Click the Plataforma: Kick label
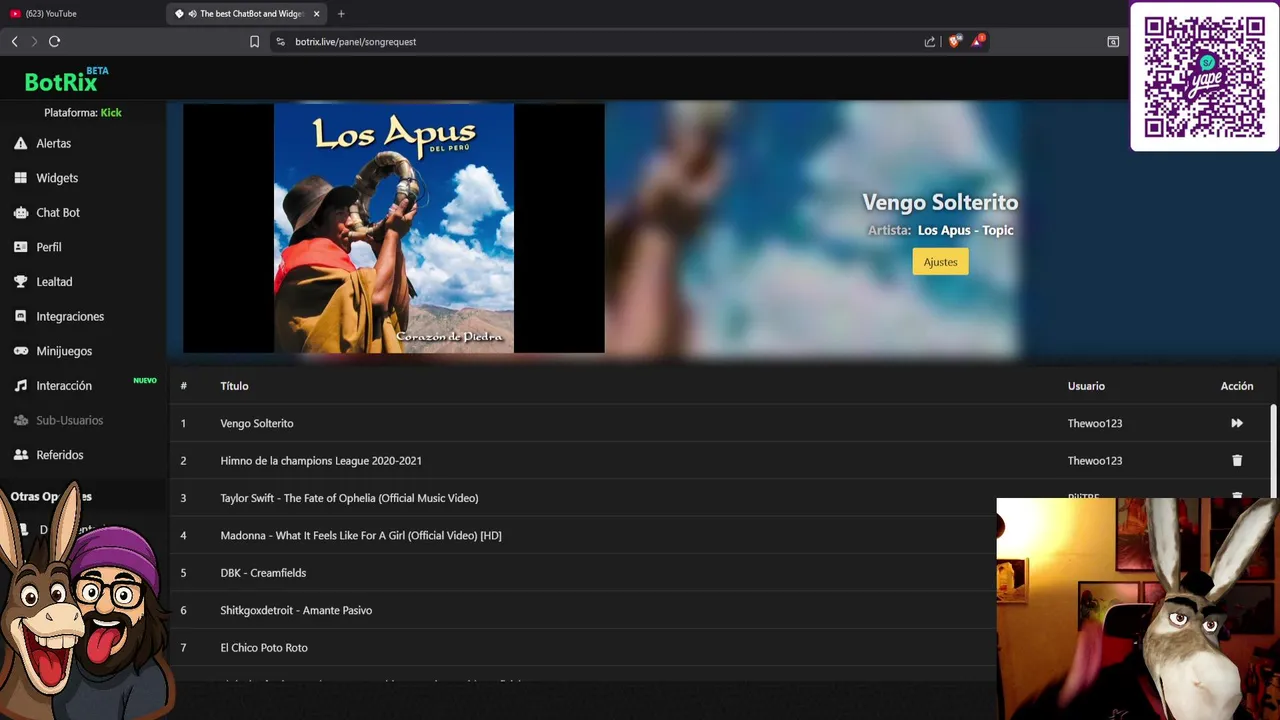 coord(83,113)
